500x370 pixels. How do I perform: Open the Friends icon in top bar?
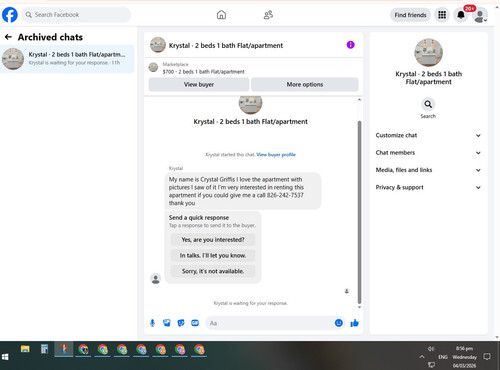[x=268, y=15]
